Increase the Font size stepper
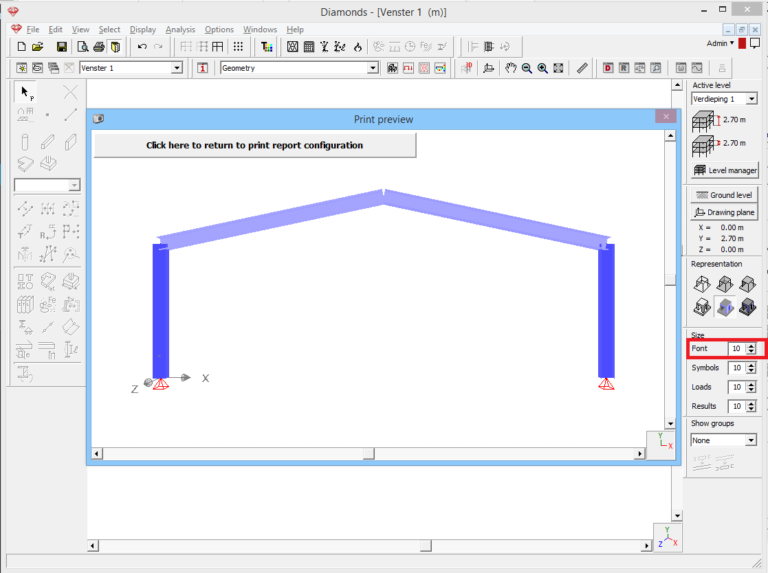The image size is (768, 573). (751, 346)
